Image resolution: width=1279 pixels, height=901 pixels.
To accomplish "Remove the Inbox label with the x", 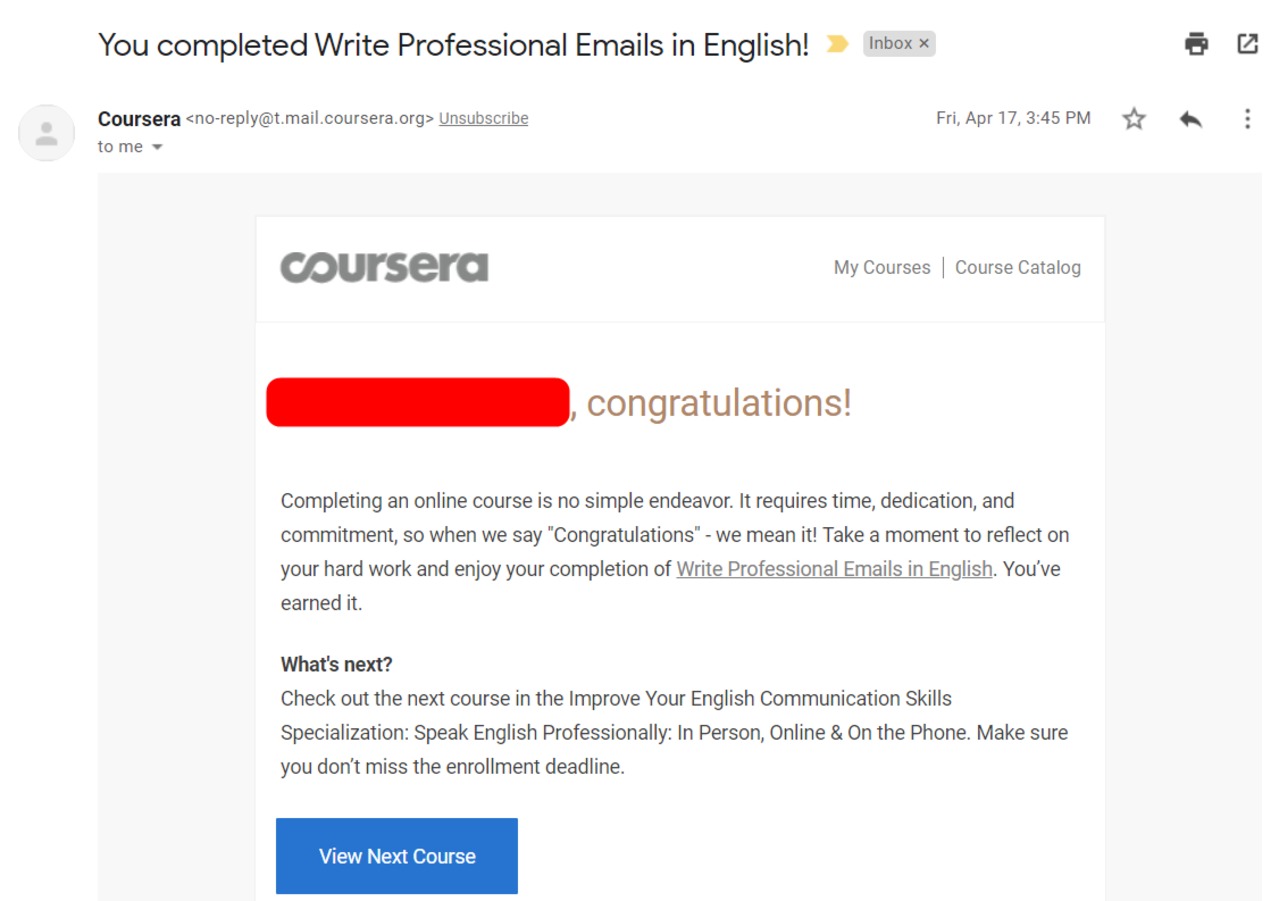I will point(924,44).
